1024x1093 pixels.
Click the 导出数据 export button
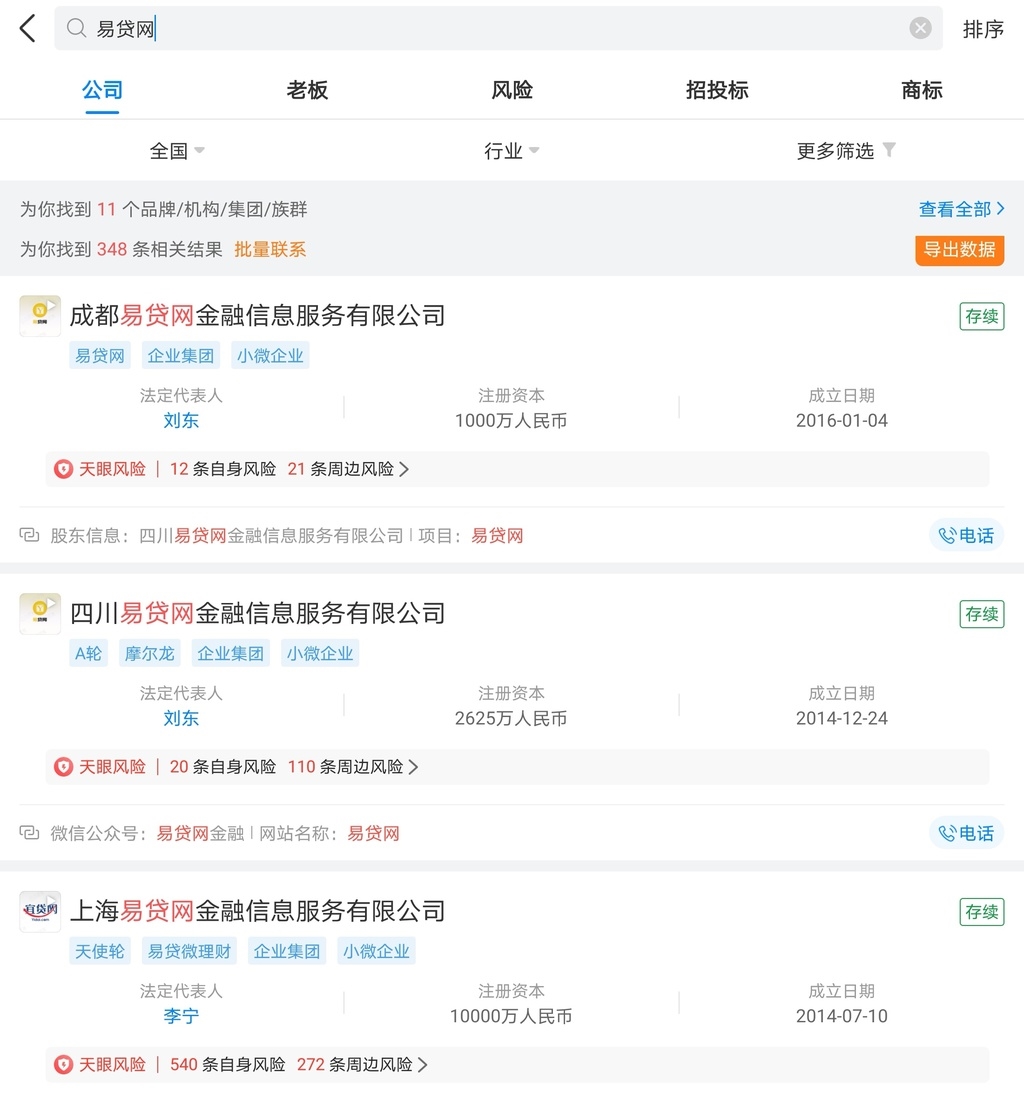click(x=959, y=250)
